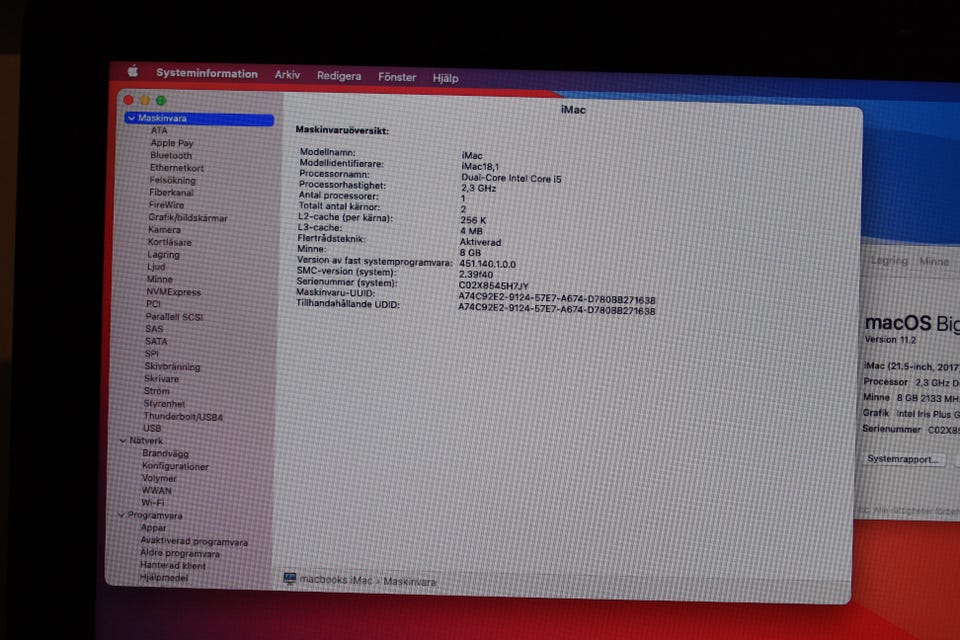This screenshot has height=640, width=960.
Task: Open the Arkiv menu
Action: point(287,75)
